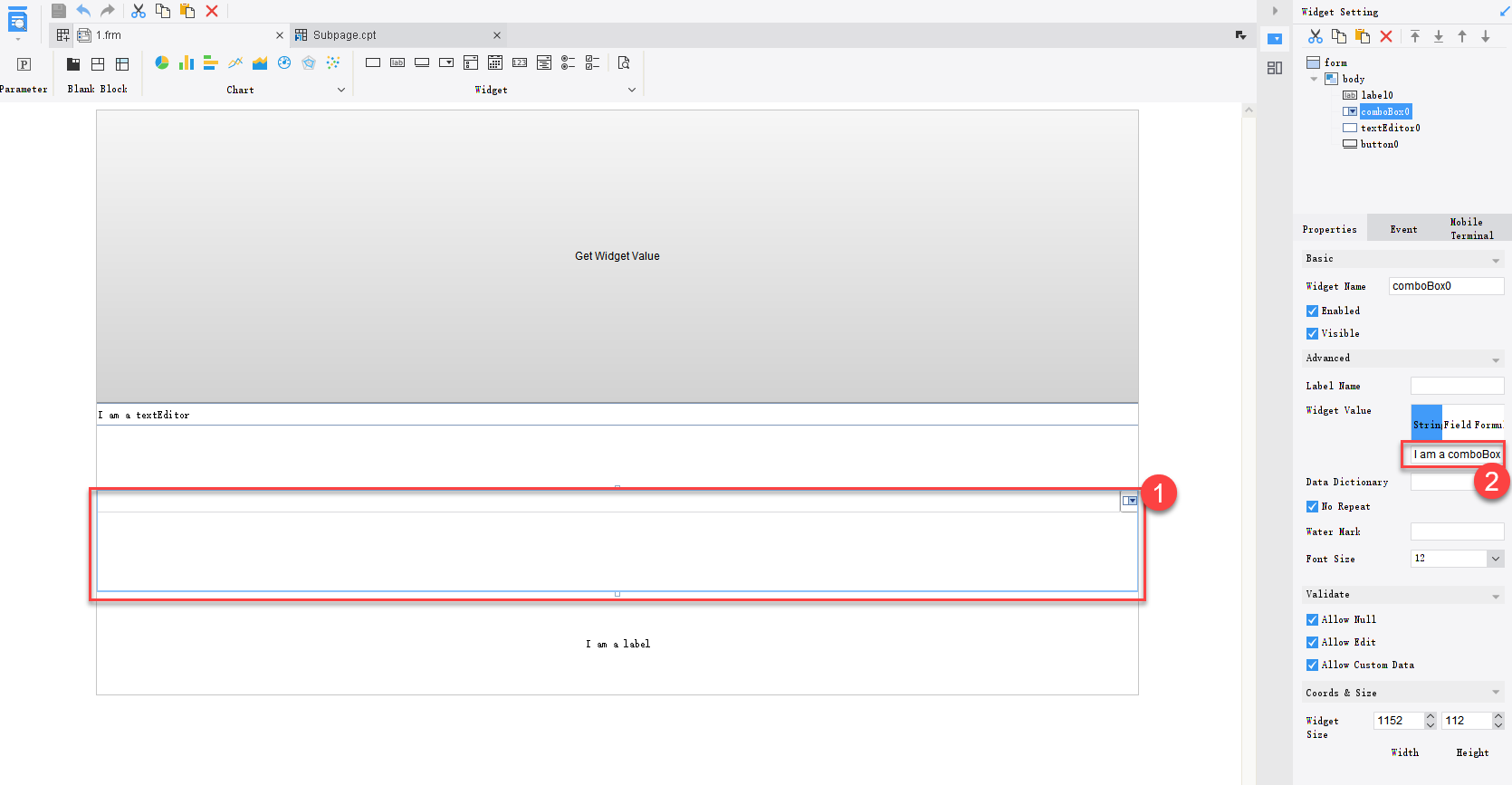
Task: Add a checkbox group widget
Action: point(593,62)
